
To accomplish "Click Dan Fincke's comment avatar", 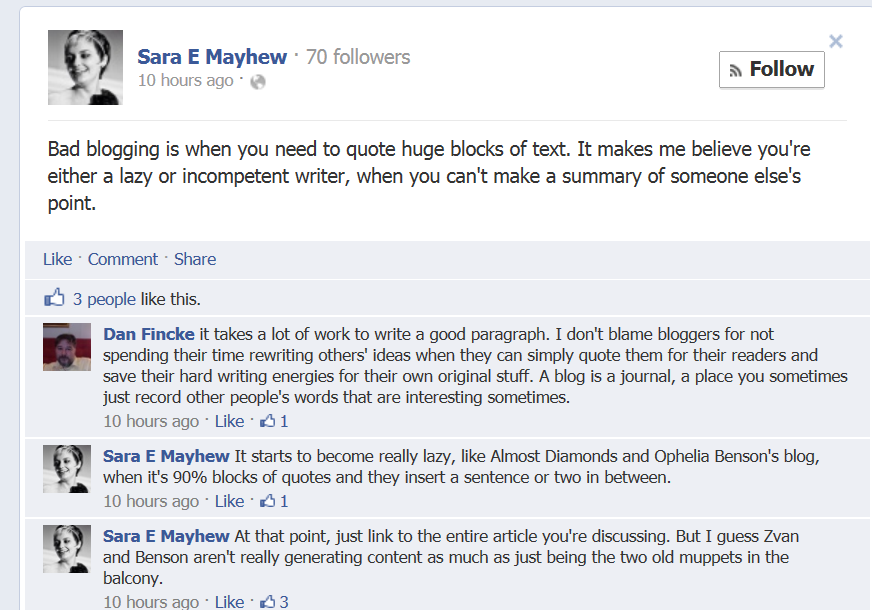I will [x=67, y=347].
